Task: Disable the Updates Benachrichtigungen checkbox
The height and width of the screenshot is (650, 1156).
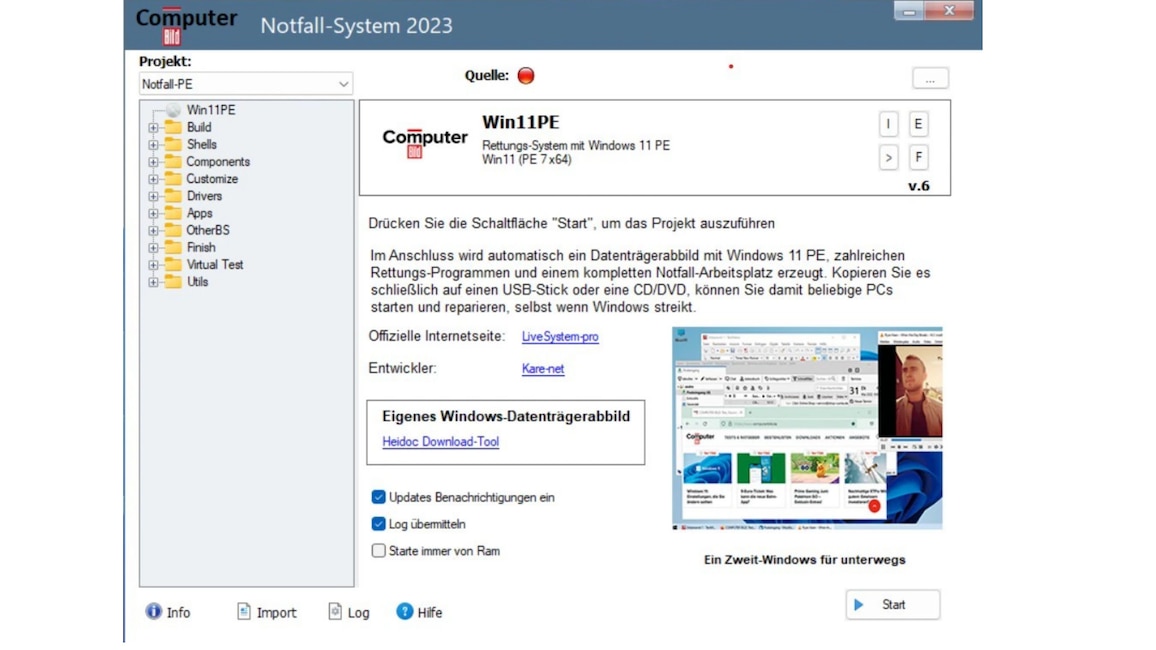Action: (x=378, y=497)
